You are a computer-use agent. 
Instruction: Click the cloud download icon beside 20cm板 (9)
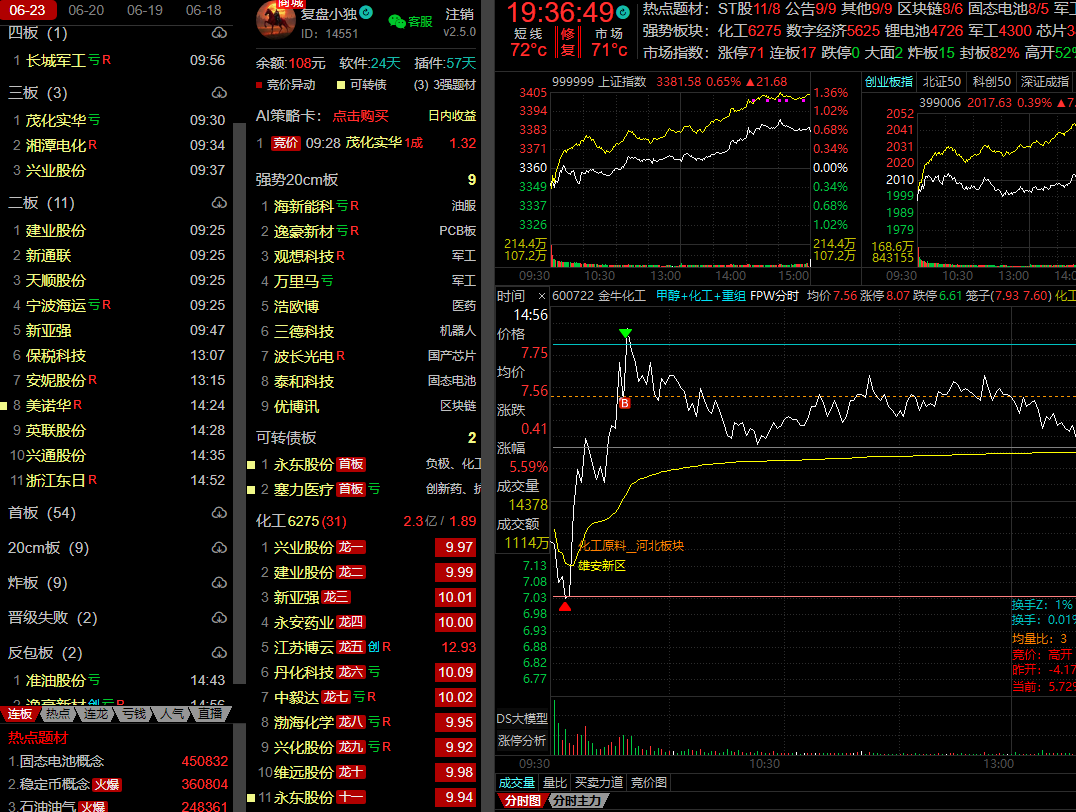(x=219, y=548)
